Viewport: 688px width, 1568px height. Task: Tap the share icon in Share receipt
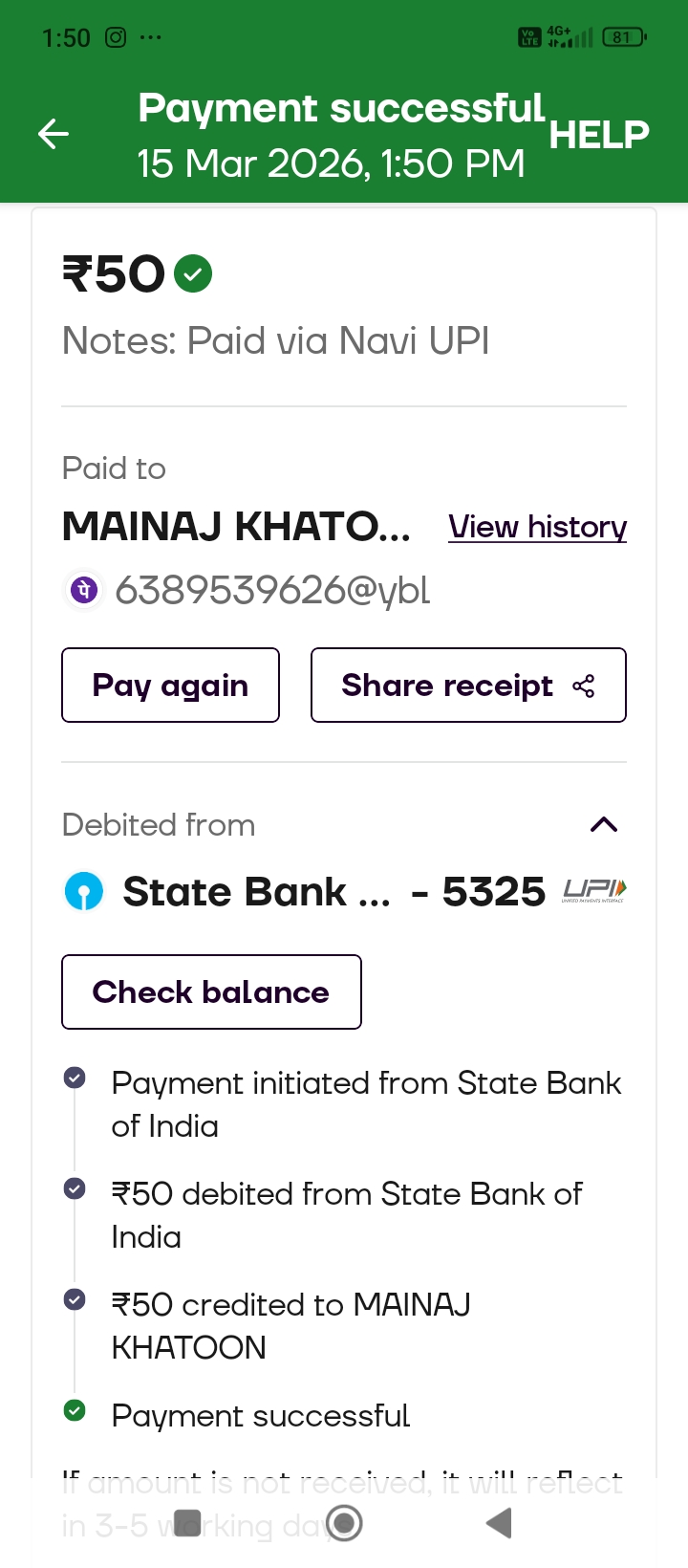pos(583,686)
